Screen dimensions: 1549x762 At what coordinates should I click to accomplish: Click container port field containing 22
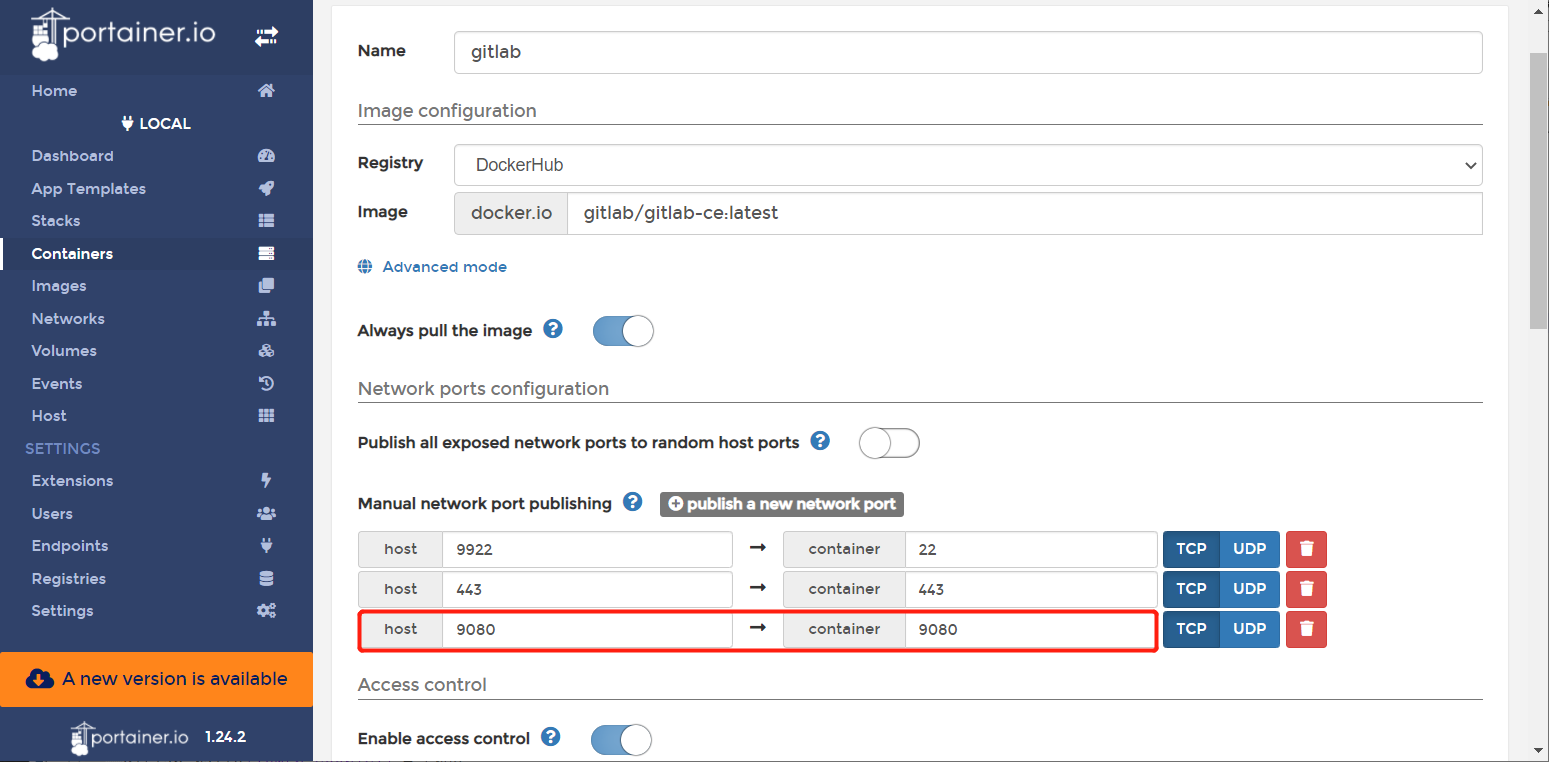pos(1032,549)
